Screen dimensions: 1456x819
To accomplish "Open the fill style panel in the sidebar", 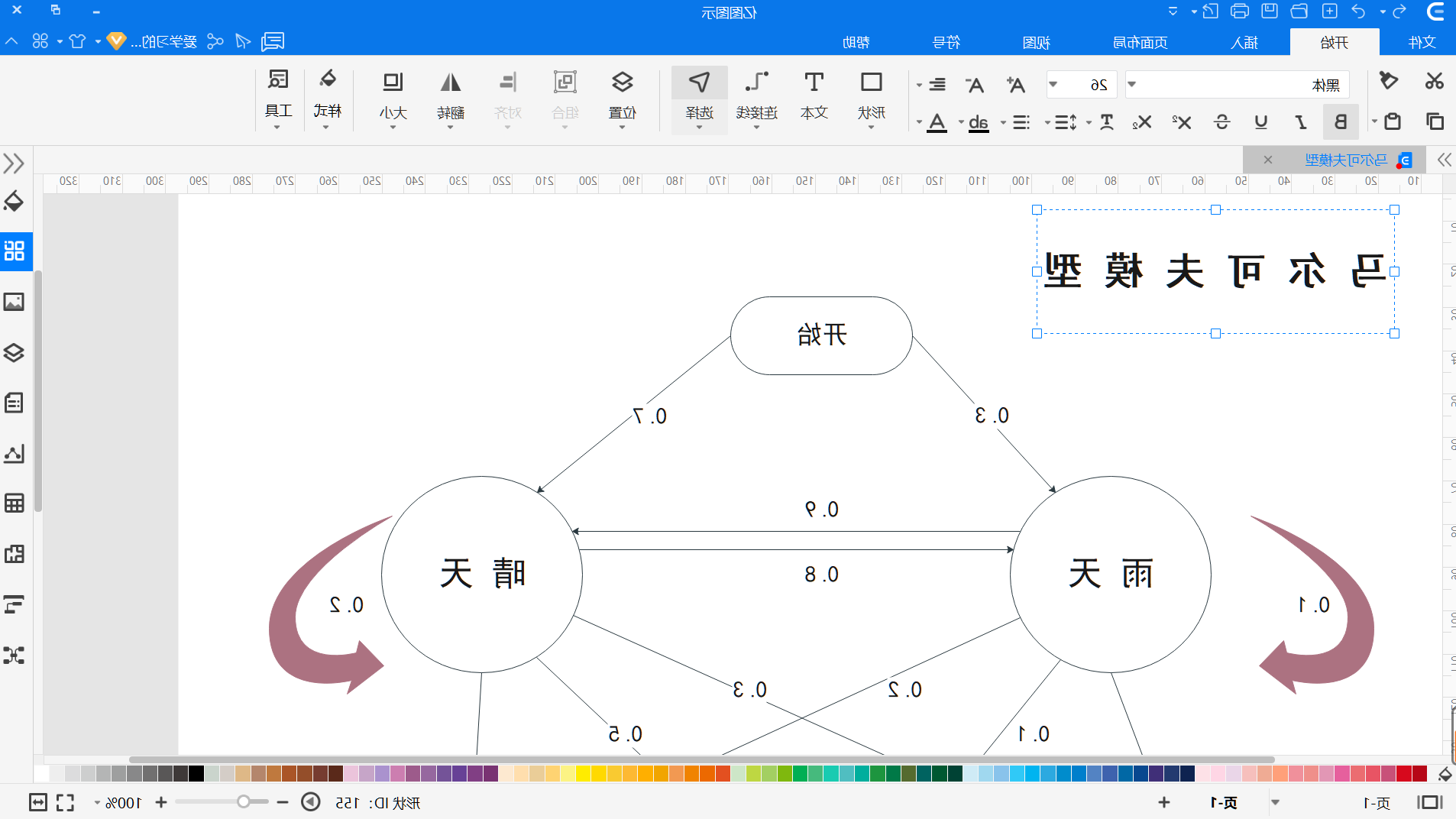I will tap(14, 201).
